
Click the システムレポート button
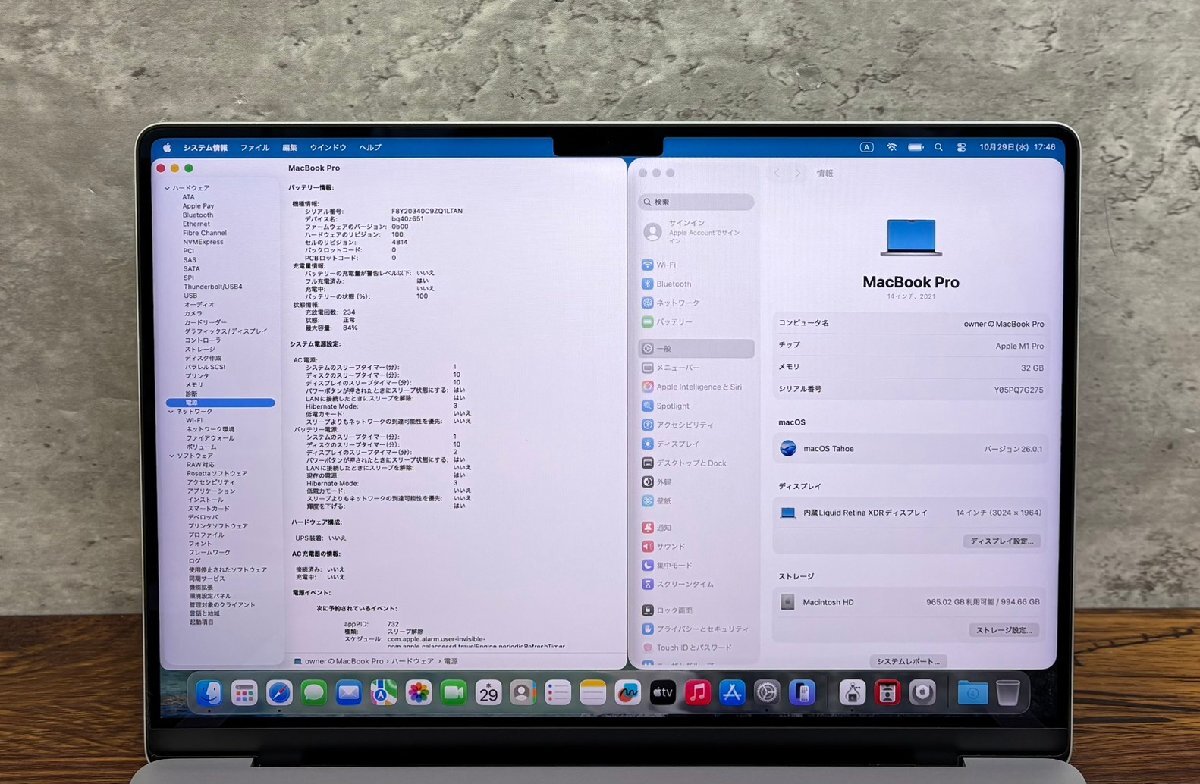[x=908, y=662]
